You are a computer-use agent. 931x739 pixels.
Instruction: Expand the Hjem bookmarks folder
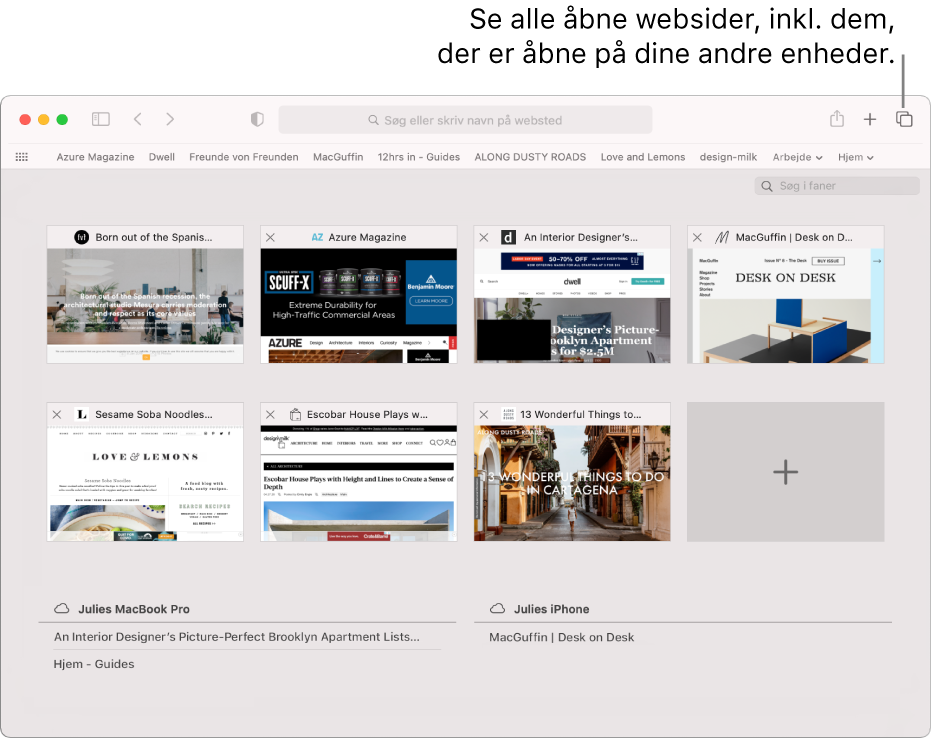coord(856,157)
